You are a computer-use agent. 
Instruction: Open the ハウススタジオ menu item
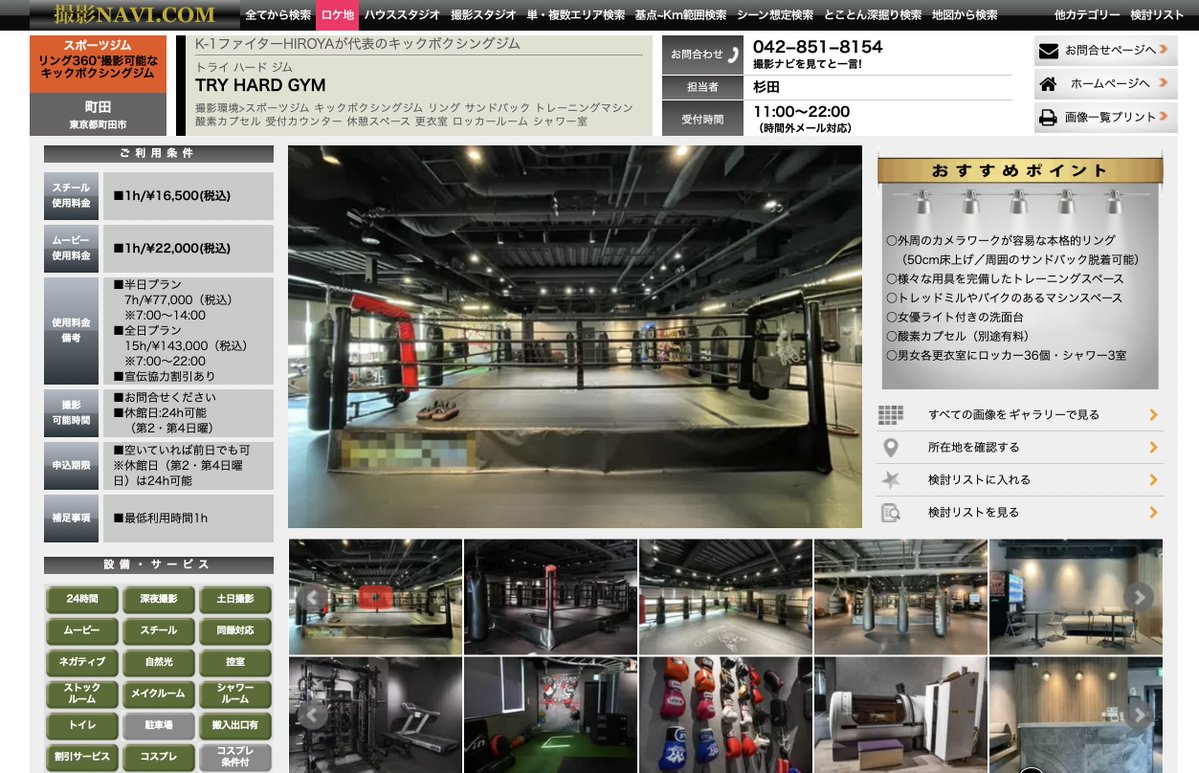tap(402, 15)
